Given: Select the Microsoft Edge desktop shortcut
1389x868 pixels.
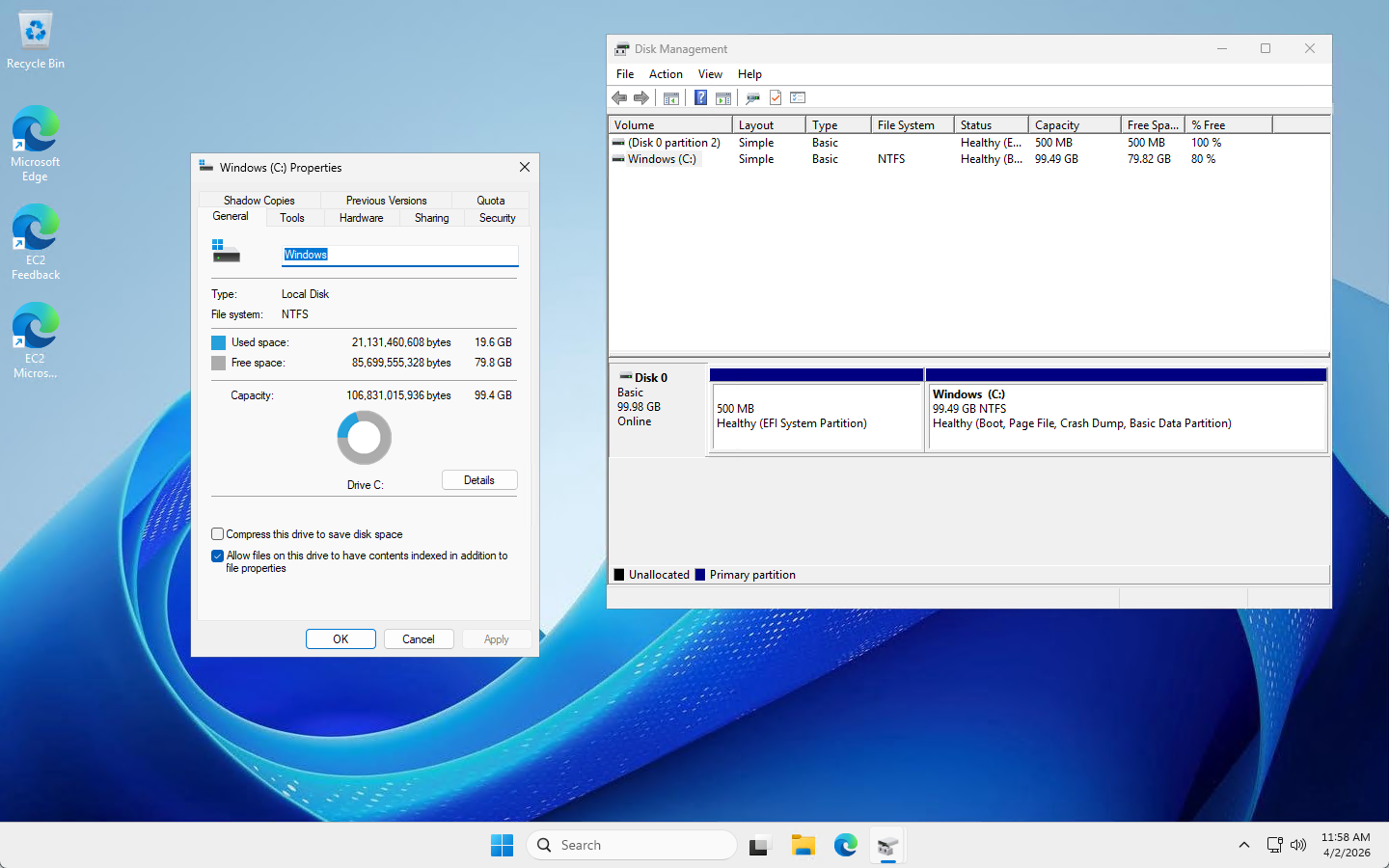Looking at the screenshot, I should 36,143.
